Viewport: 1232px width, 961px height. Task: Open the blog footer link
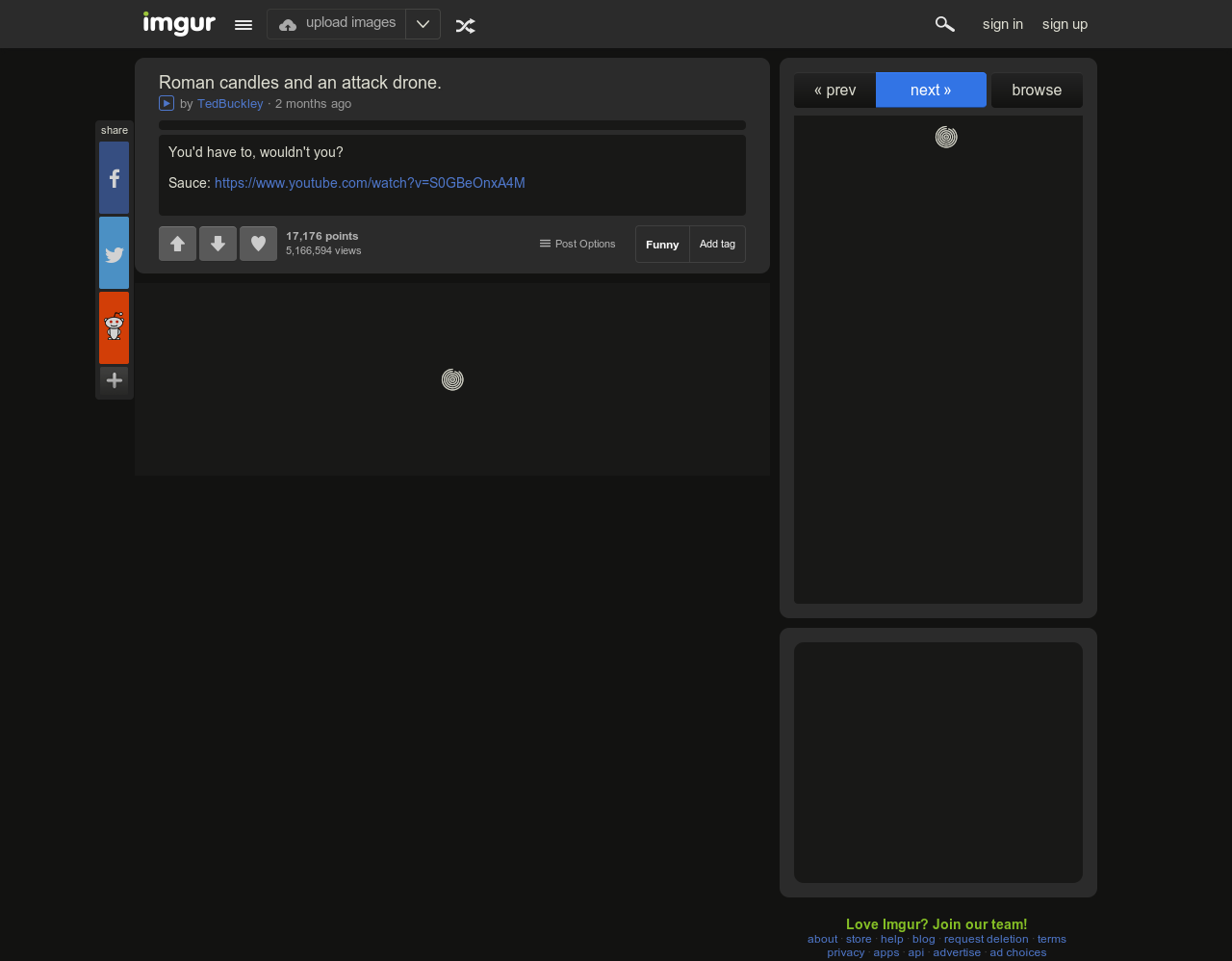click(x=924, y=939)
